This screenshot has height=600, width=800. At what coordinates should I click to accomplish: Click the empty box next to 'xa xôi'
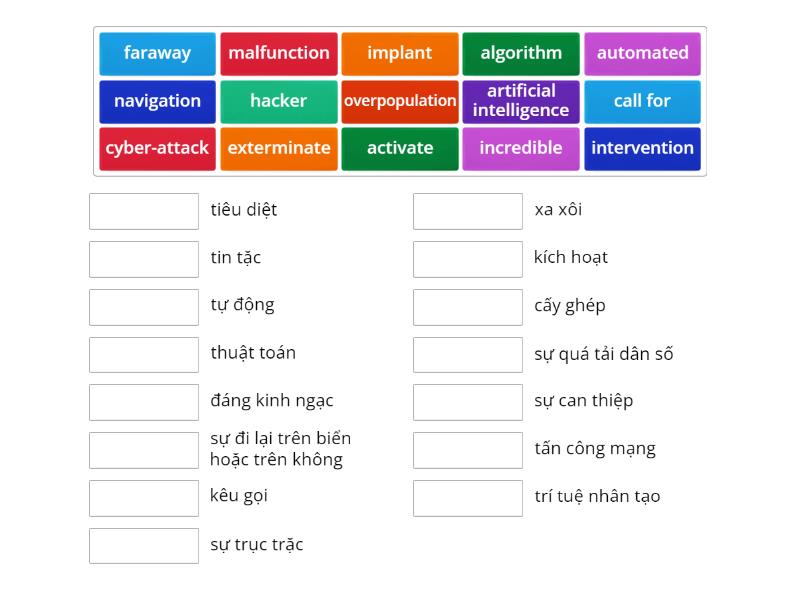(x=468, y=211)
